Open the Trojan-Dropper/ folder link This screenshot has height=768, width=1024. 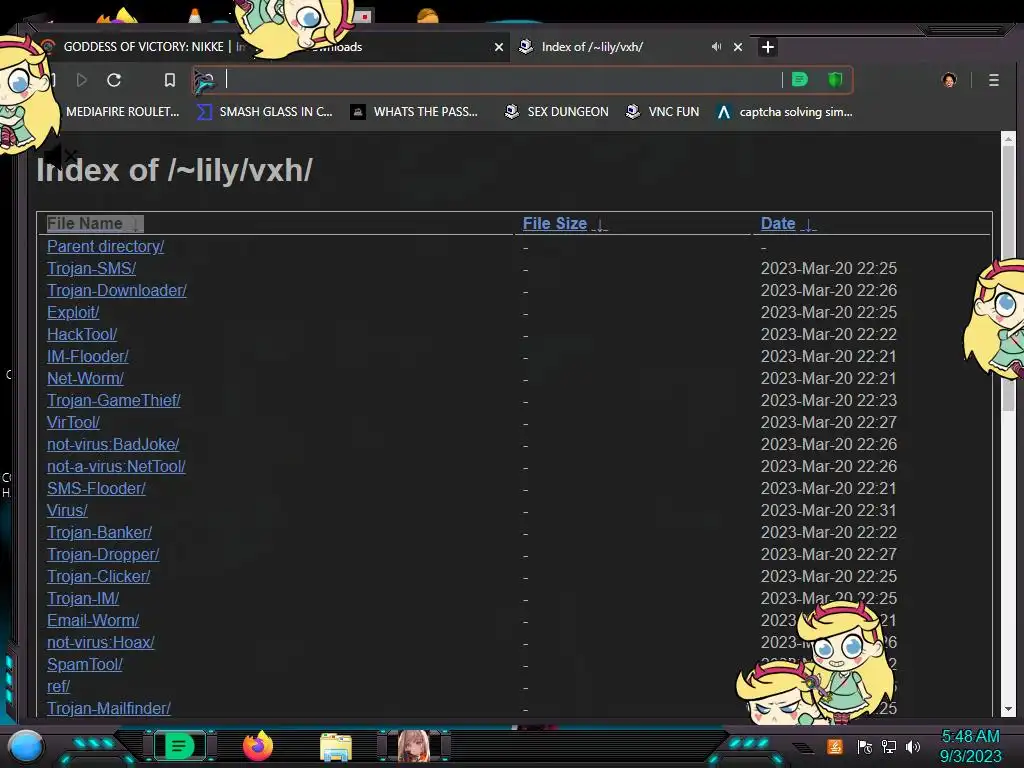coord(103,554)
